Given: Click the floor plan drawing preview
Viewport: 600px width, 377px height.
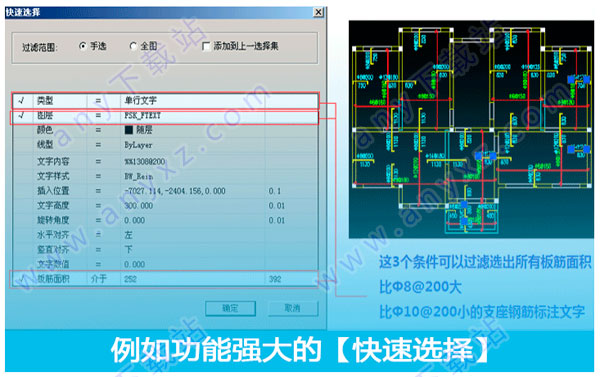Looking at the screenshot, I should [x=471, y=129].
